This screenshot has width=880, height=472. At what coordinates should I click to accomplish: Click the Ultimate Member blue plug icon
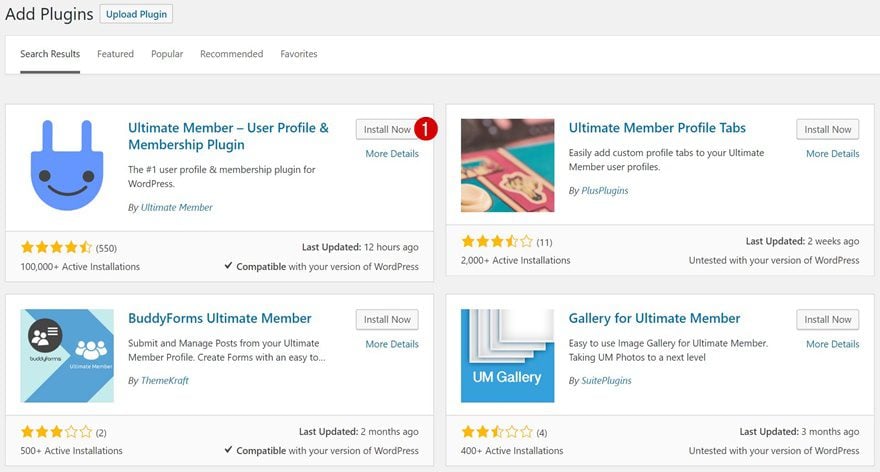point(67,165)
